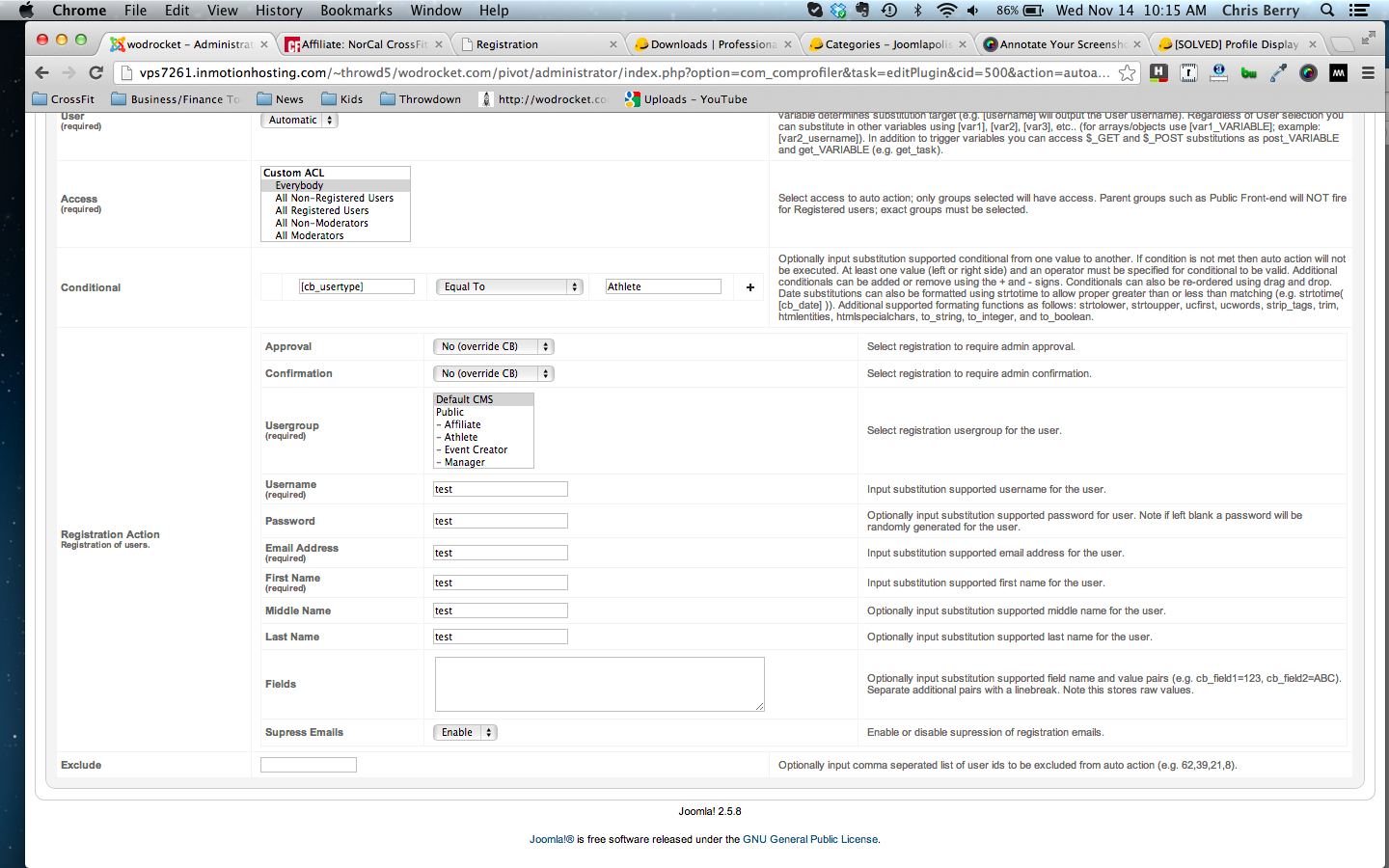This screenshot has height=868, width=1389.
Task: Open the 'News' bookmarks folder
Action: click(281, 99)
